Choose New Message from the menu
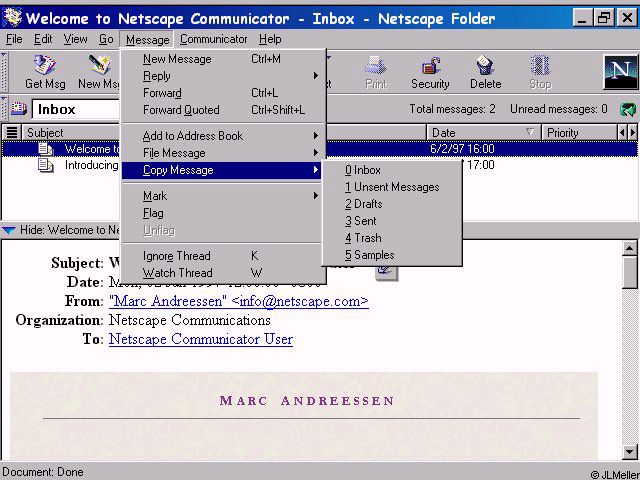Screen dimensions: 640x480 (224, 59)
